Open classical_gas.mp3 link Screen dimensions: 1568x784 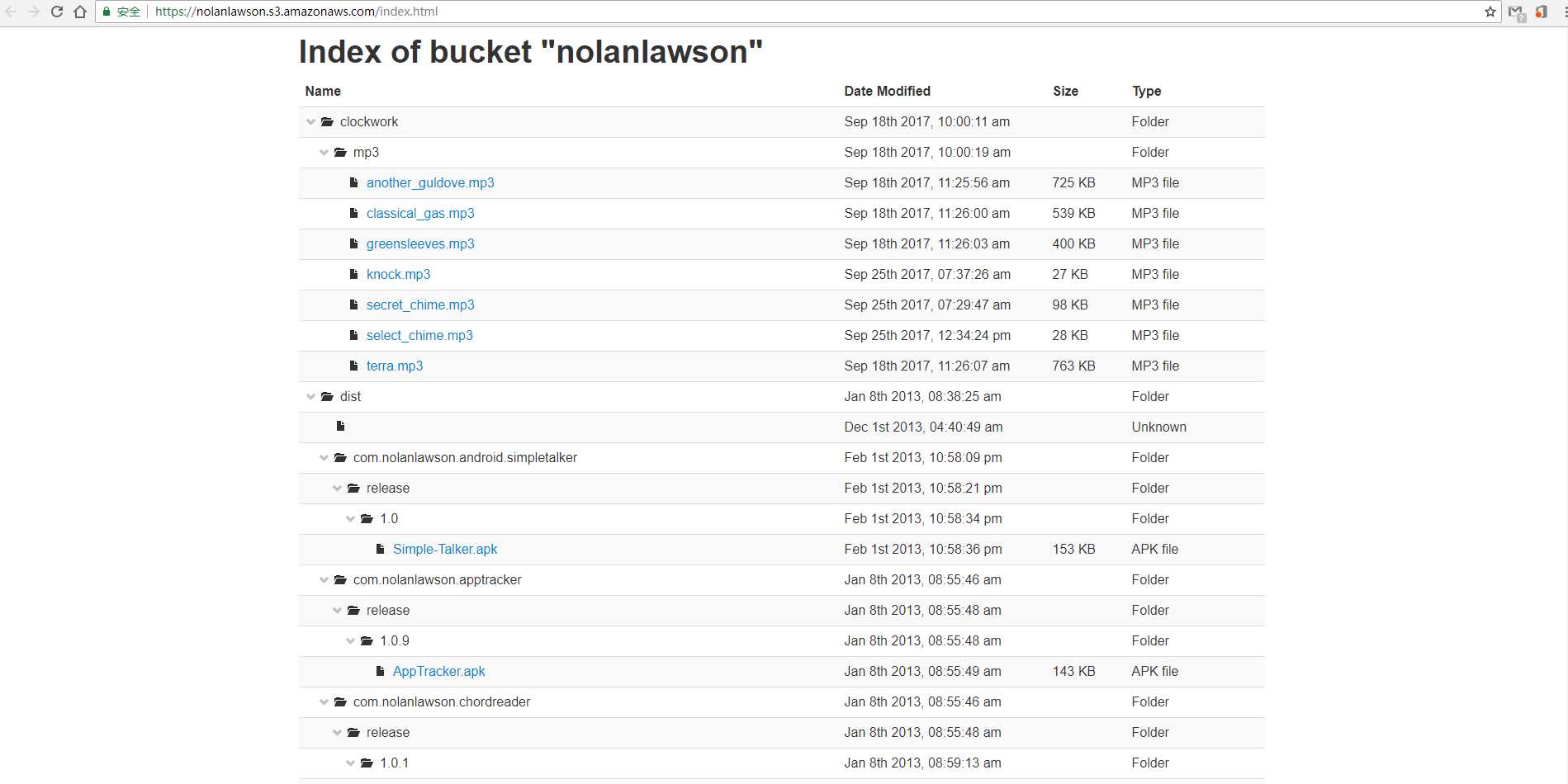420,213
